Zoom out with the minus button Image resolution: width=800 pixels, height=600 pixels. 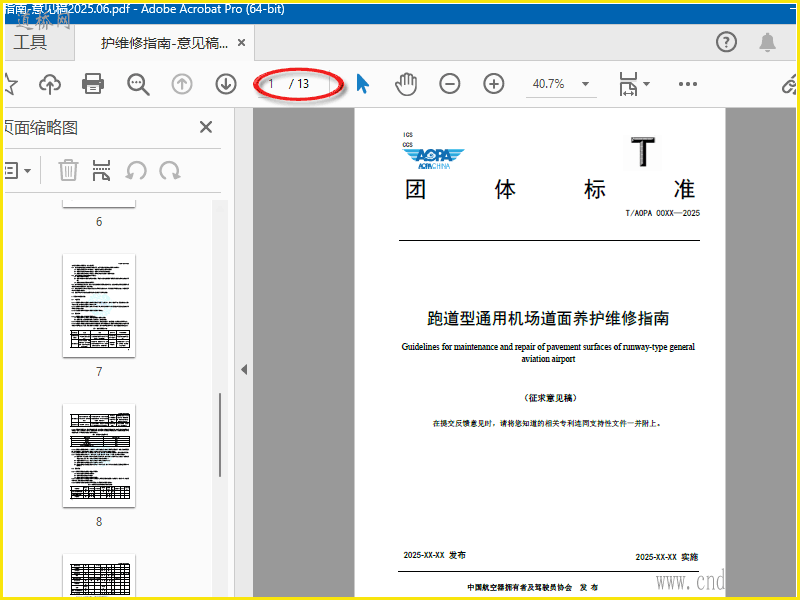coord(449,84)
